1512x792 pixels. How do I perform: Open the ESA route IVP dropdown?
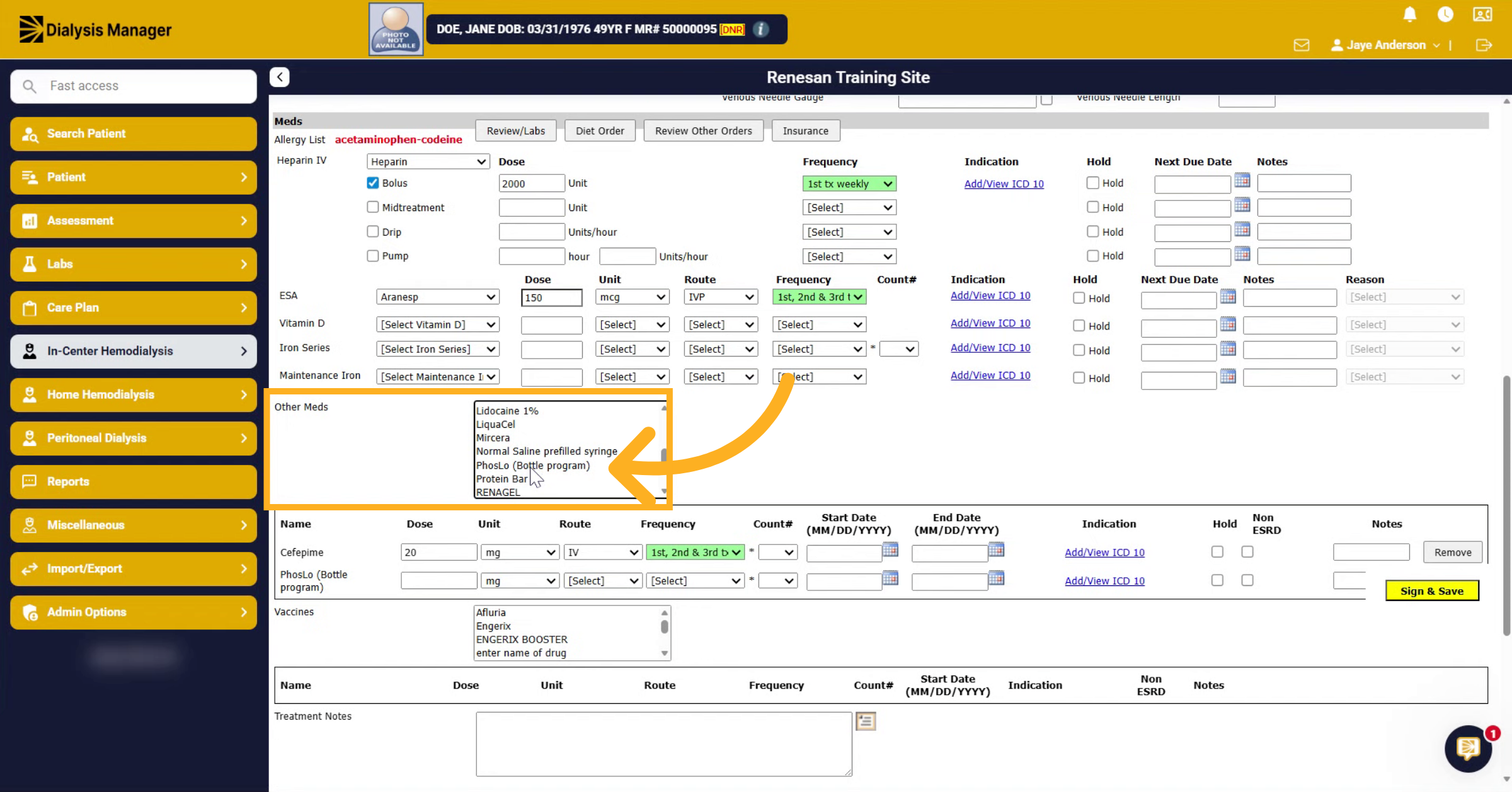(720, 297)
